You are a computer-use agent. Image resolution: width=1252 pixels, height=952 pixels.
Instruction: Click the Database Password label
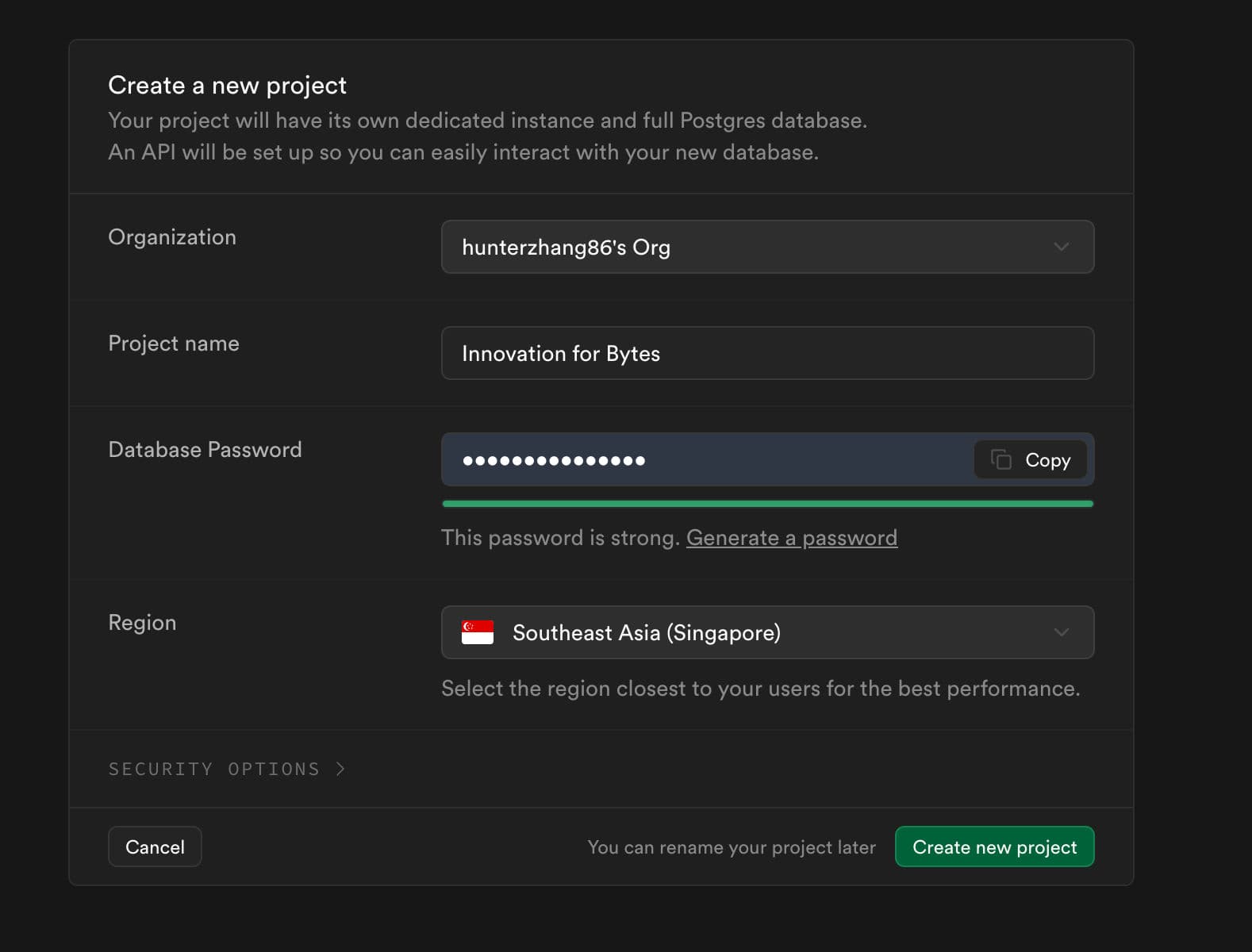click(205, 450)
